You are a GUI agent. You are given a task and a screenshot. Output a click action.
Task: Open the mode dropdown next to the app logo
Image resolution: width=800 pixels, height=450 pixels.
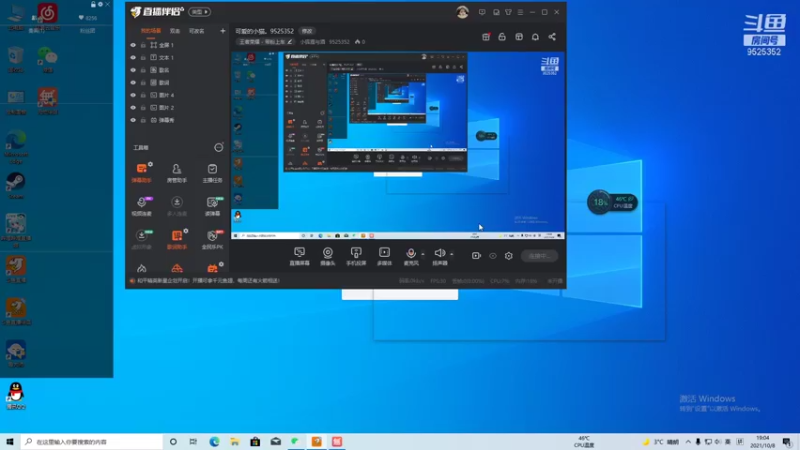click(199, 12)
